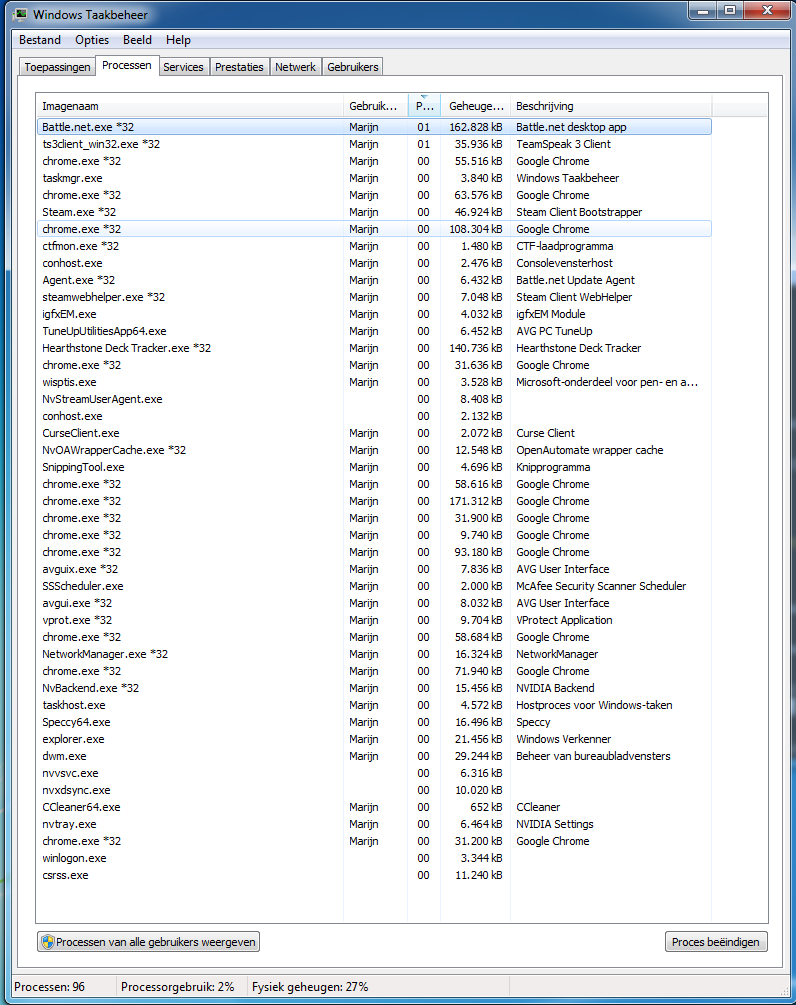Viewport: 796px width, 1005px height.
Task: Select Hearthstone Deck Tracker.exe *32 process
Action: coord(374,348)
